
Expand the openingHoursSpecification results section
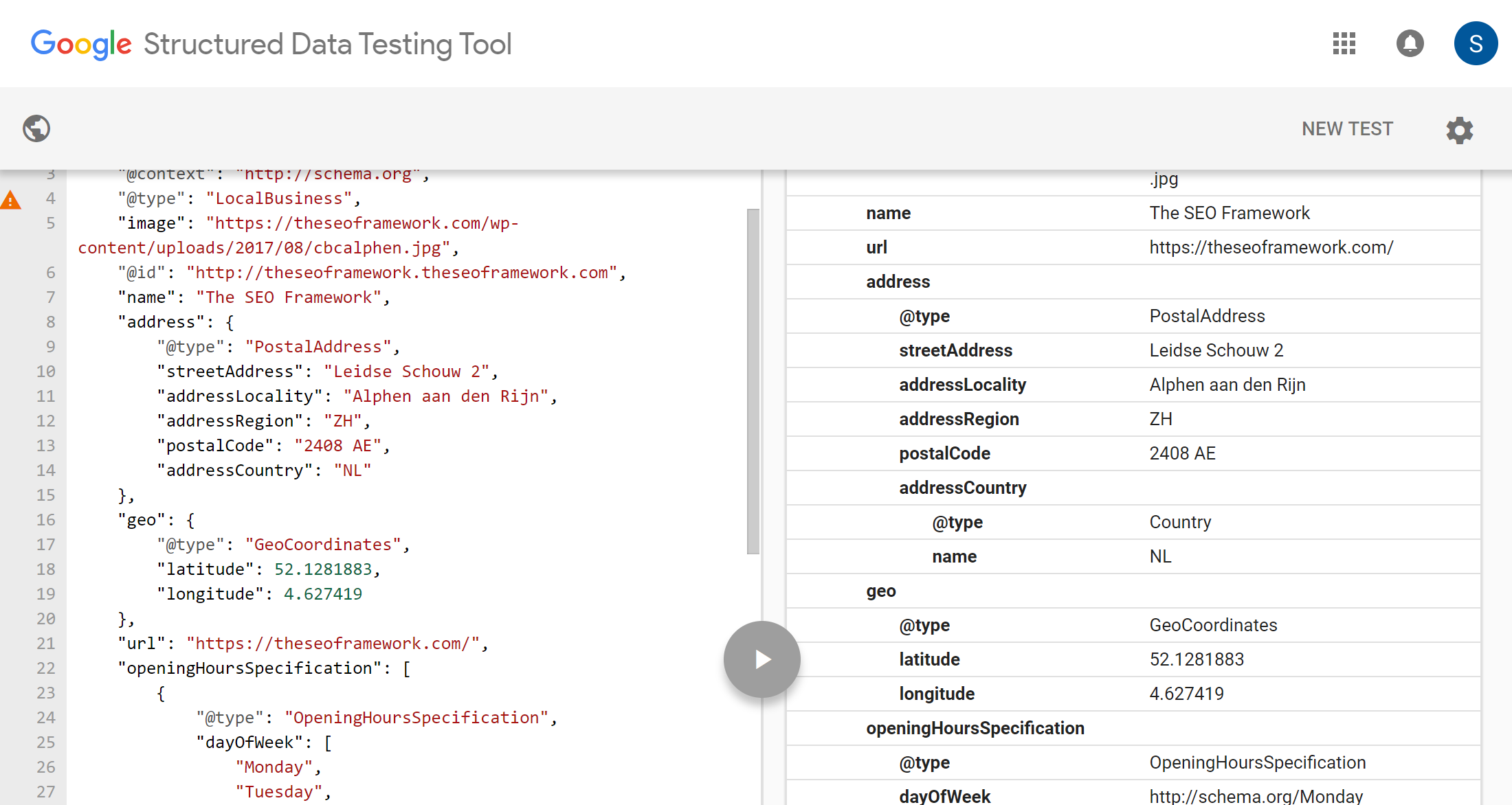(975, 728)
